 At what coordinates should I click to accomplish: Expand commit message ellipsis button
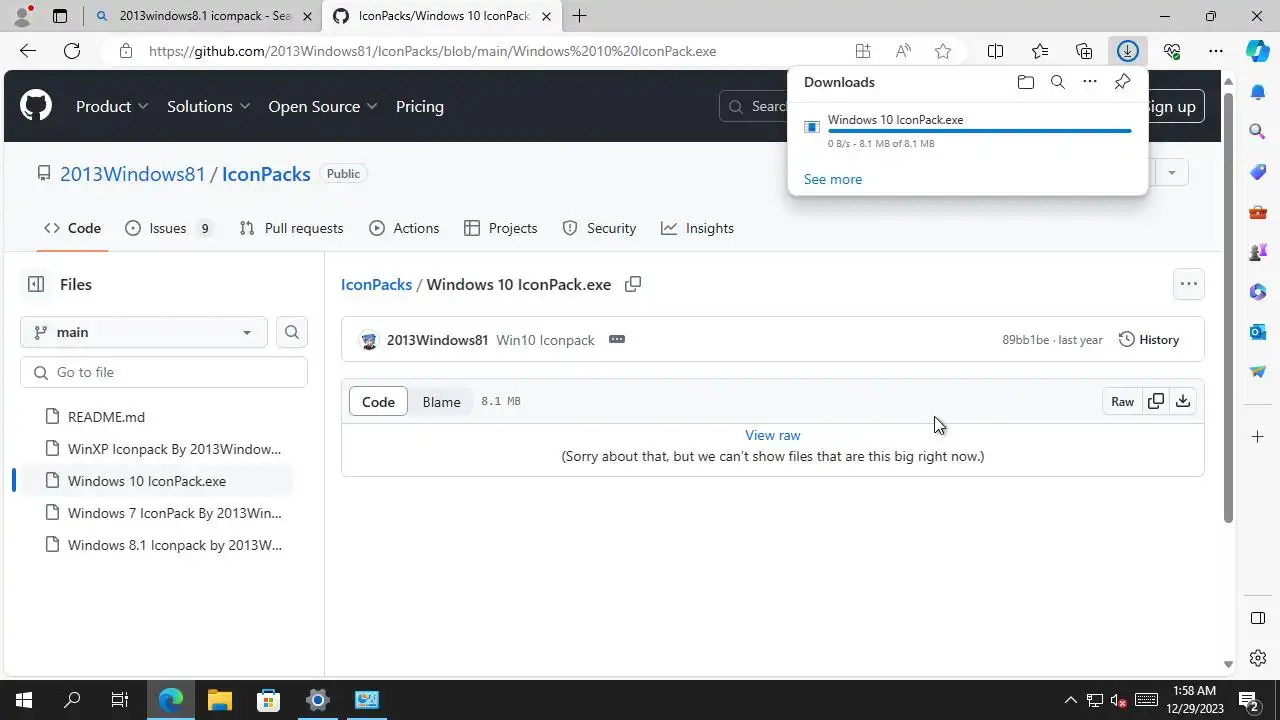point(617,340)
